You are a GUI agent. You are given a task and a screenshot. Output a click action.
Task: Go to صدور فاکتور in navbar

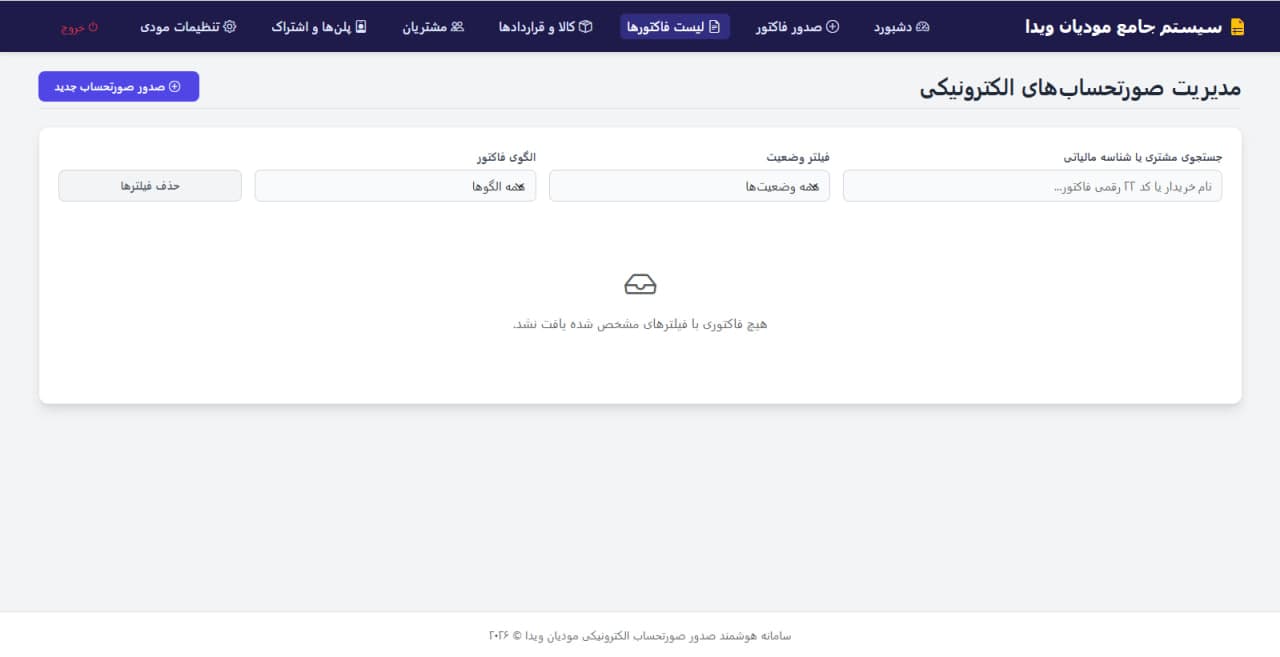pos(797,27)
